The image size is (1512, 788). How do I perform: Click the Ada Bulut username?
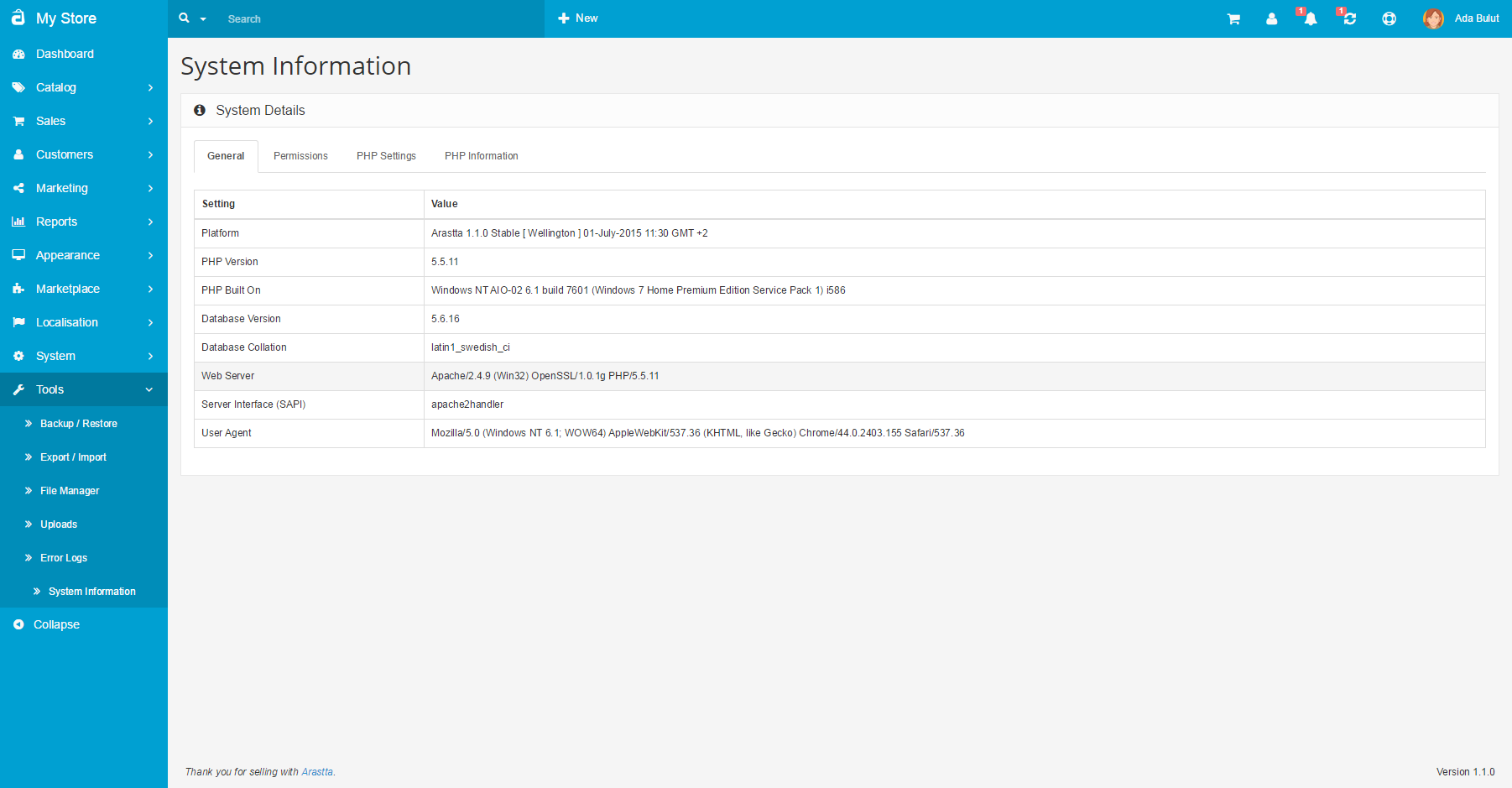coord(1477,18)
